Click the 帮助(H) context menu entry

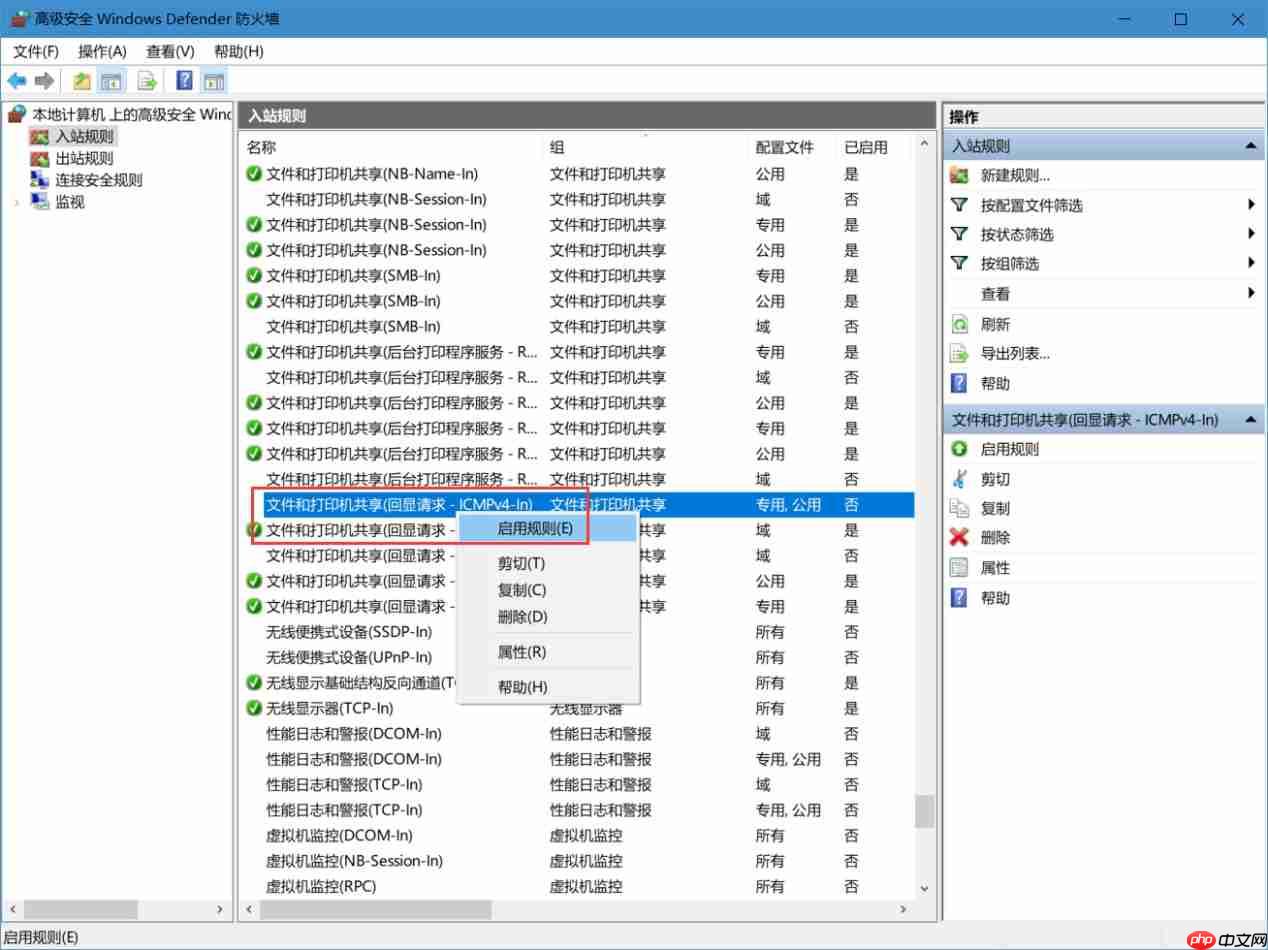523,686
